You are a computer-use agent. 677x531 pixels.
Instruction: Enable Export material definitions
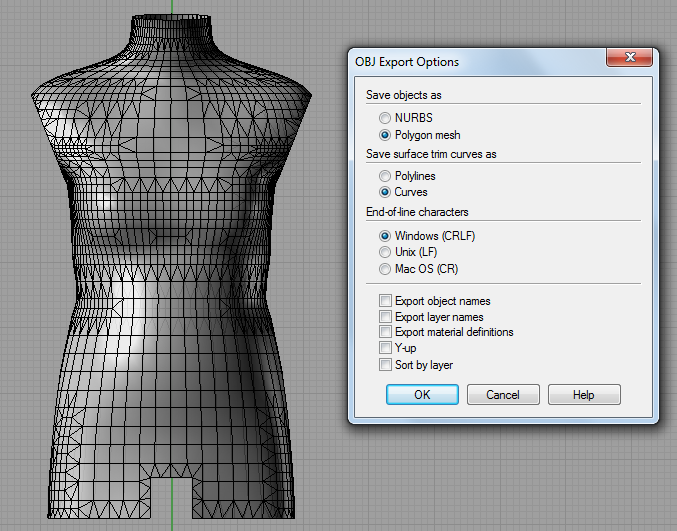385,332
